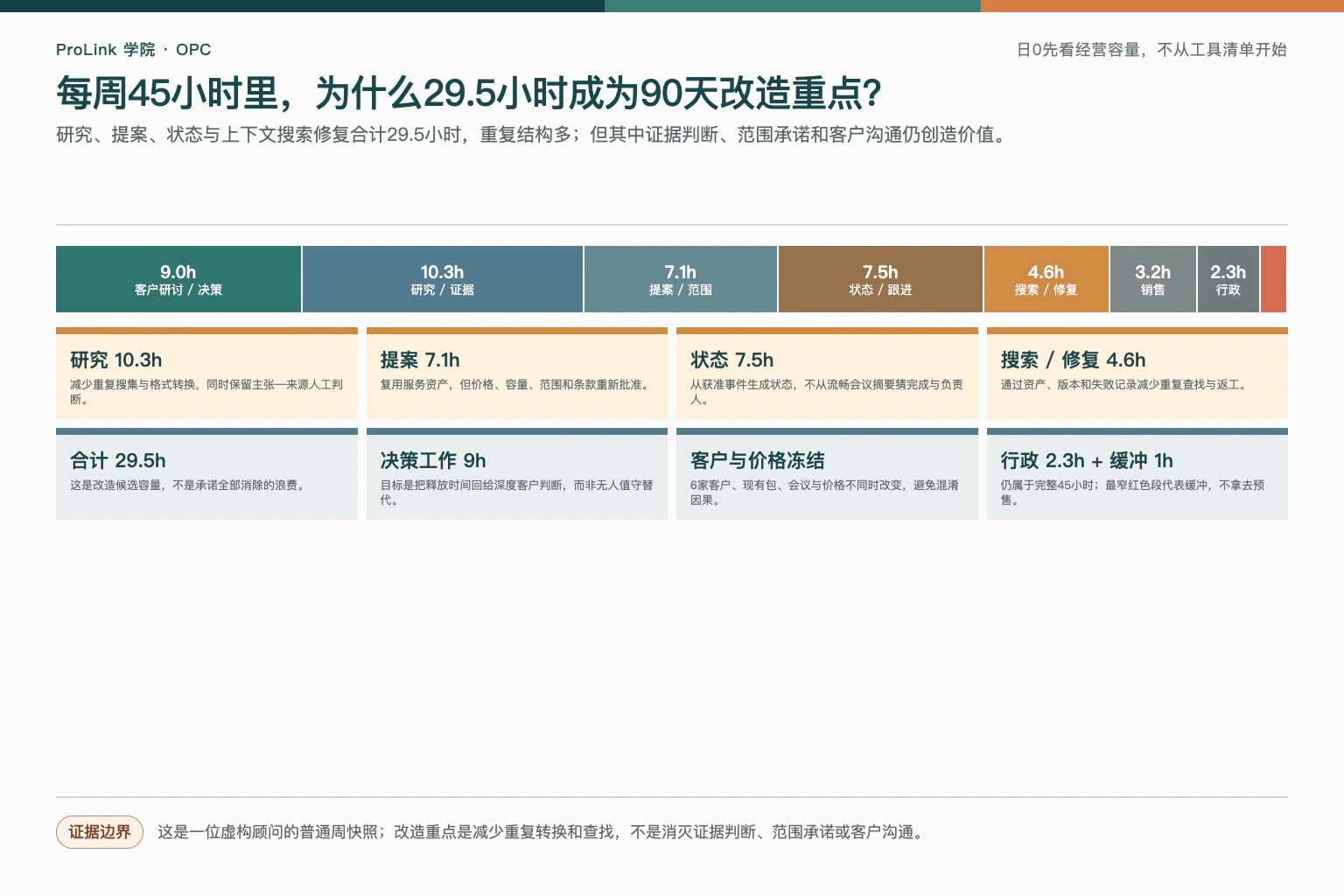Screen dimensions: 1344x896
Task: Open the 提案 7.1h card title
Action: pyautogui.click(x=420, y=360)
